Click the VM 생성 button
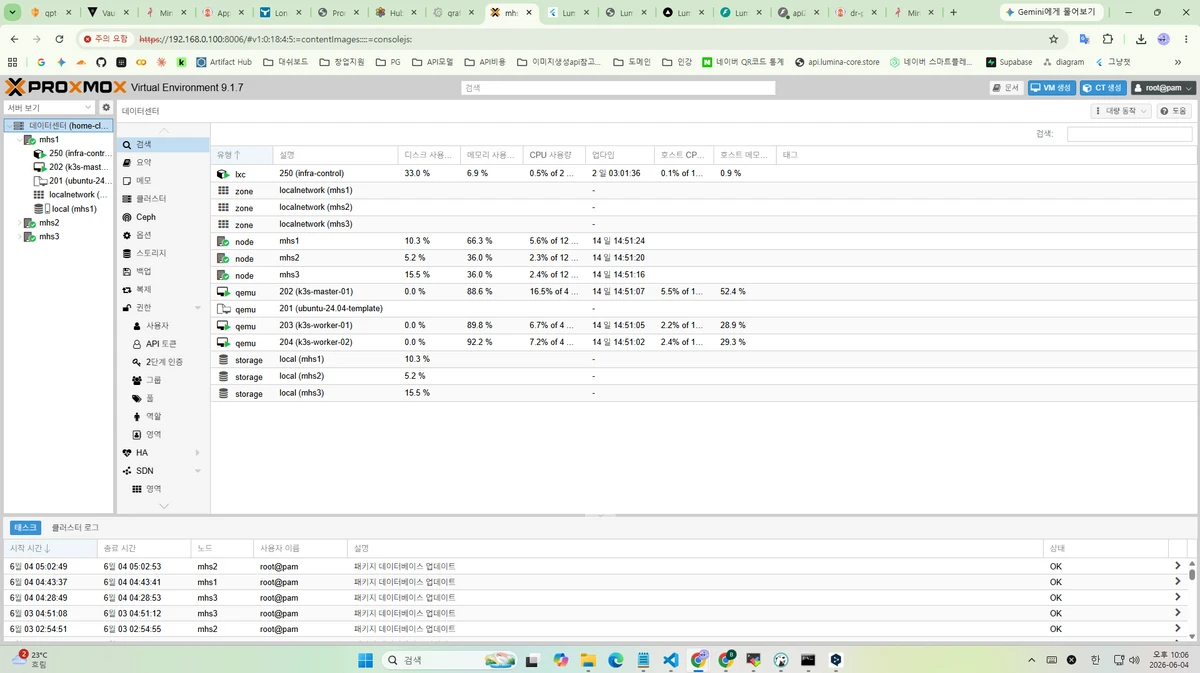Screen dimensions: 1200x673 1052,88
